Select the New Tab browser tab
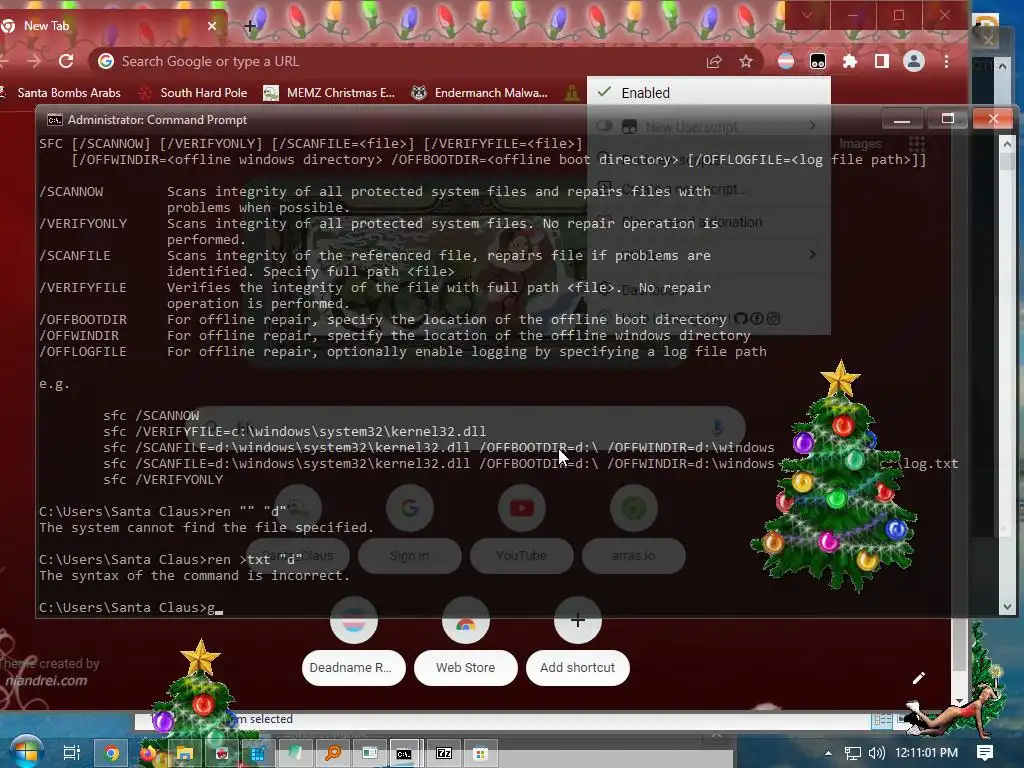This screenshot has width=1024, height=768. 111,26
